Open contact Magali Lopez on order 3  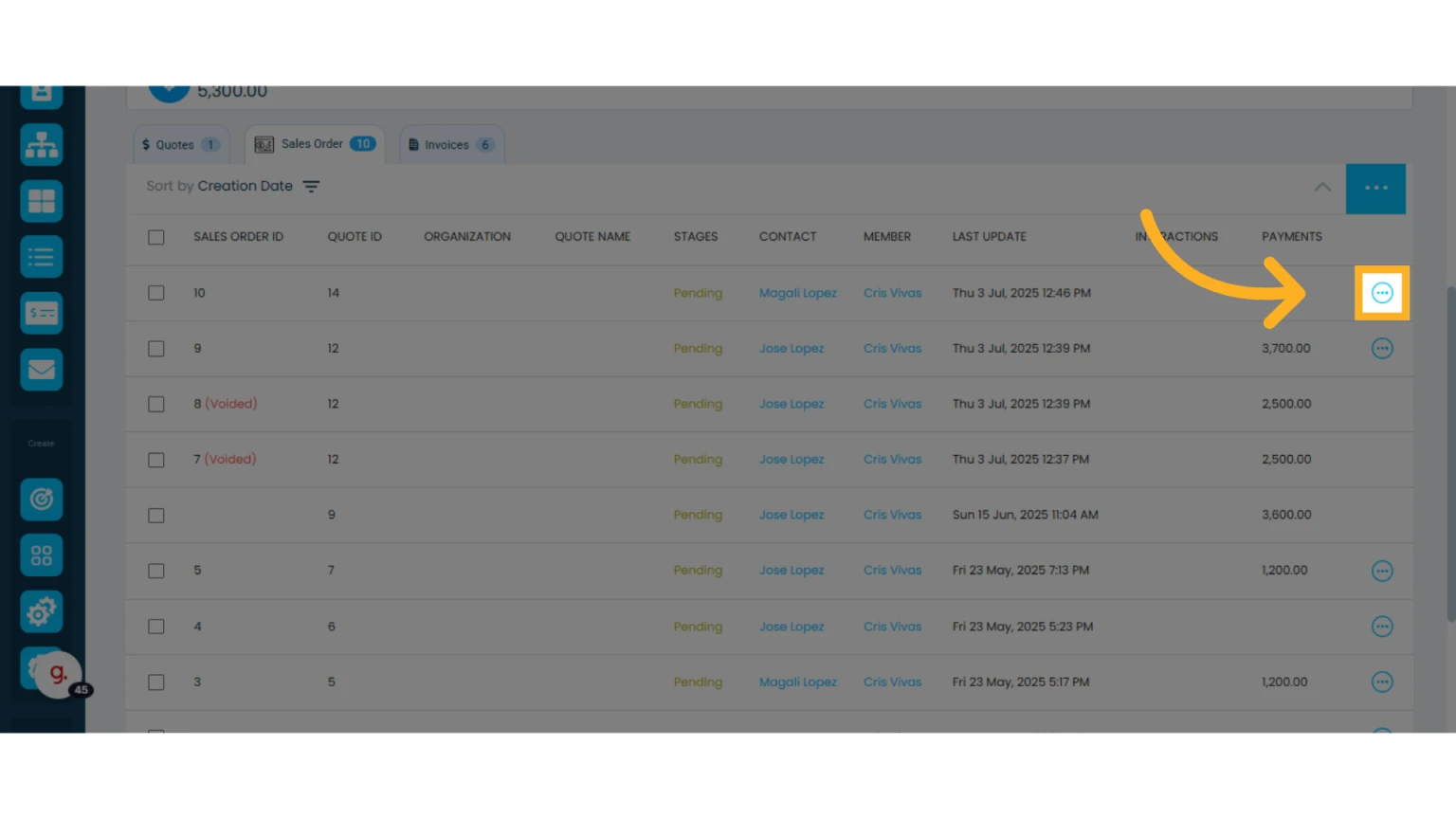[x=797, y=682]
